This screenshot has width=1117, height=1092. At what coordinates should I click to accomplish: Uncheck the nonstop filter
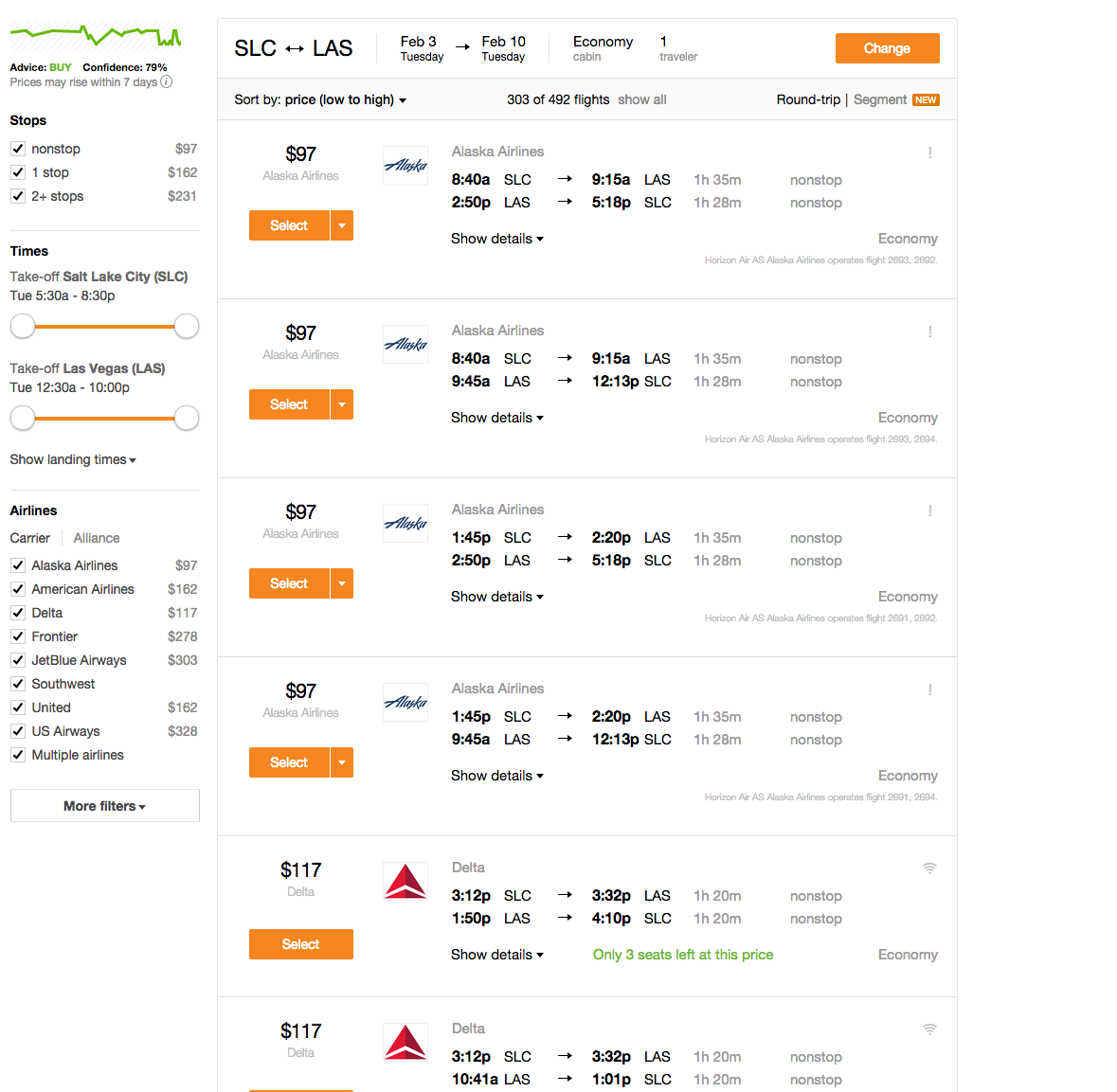tap(18, 149)
